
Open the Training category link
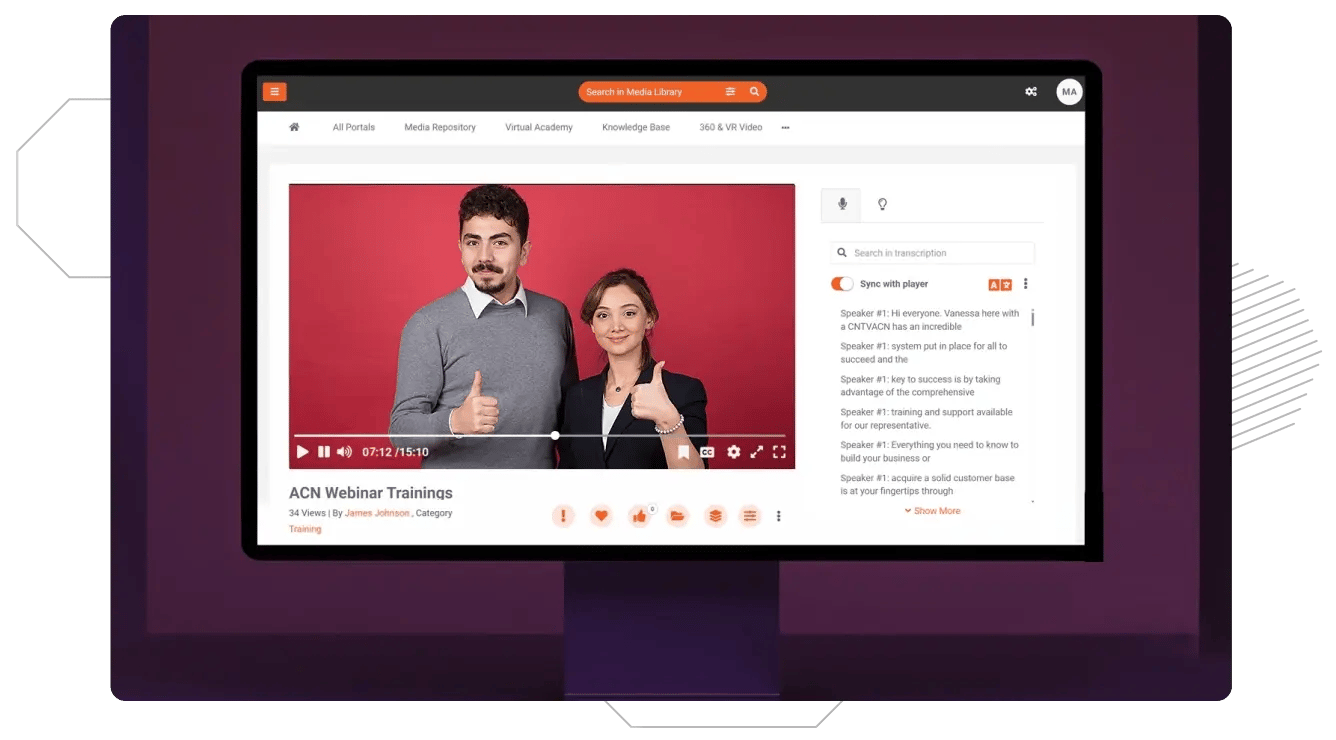click(x=305, y=529)
